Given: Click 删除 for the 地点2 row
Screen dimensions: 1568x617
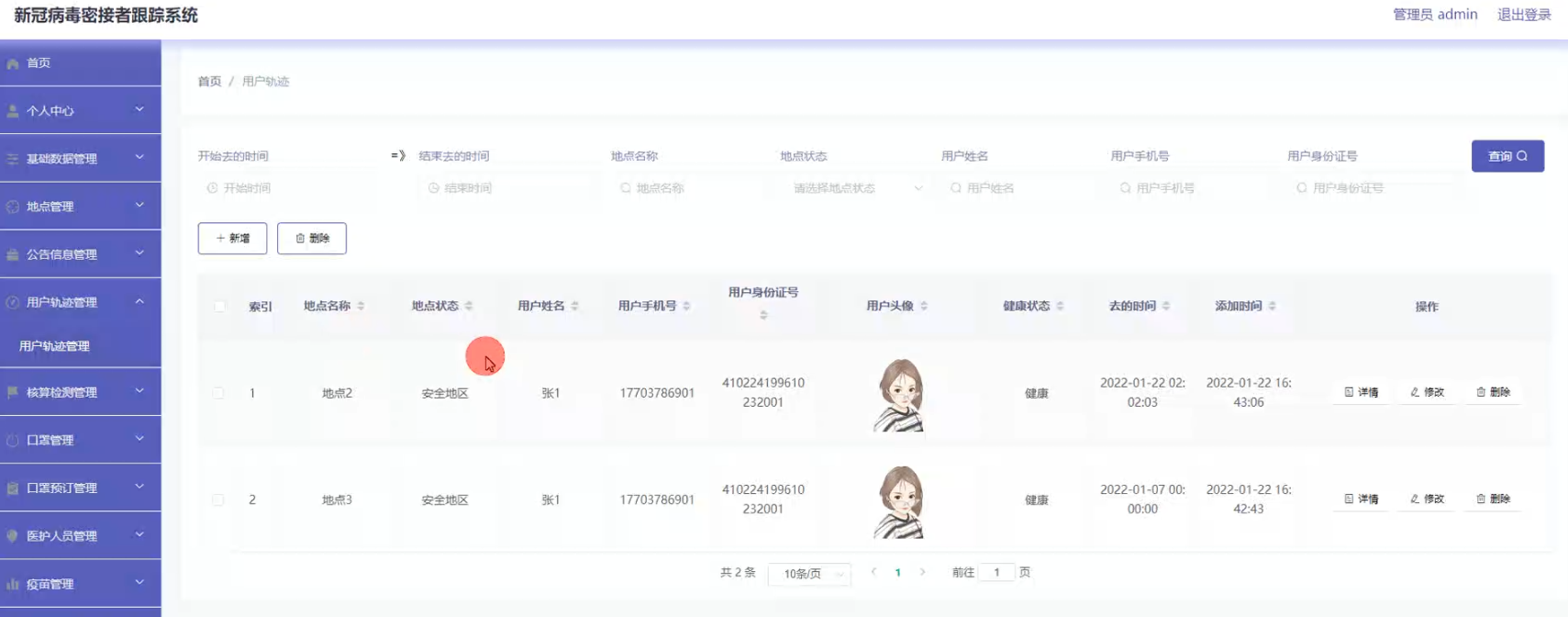Looking at the screenshot, I should [1493, 392].
